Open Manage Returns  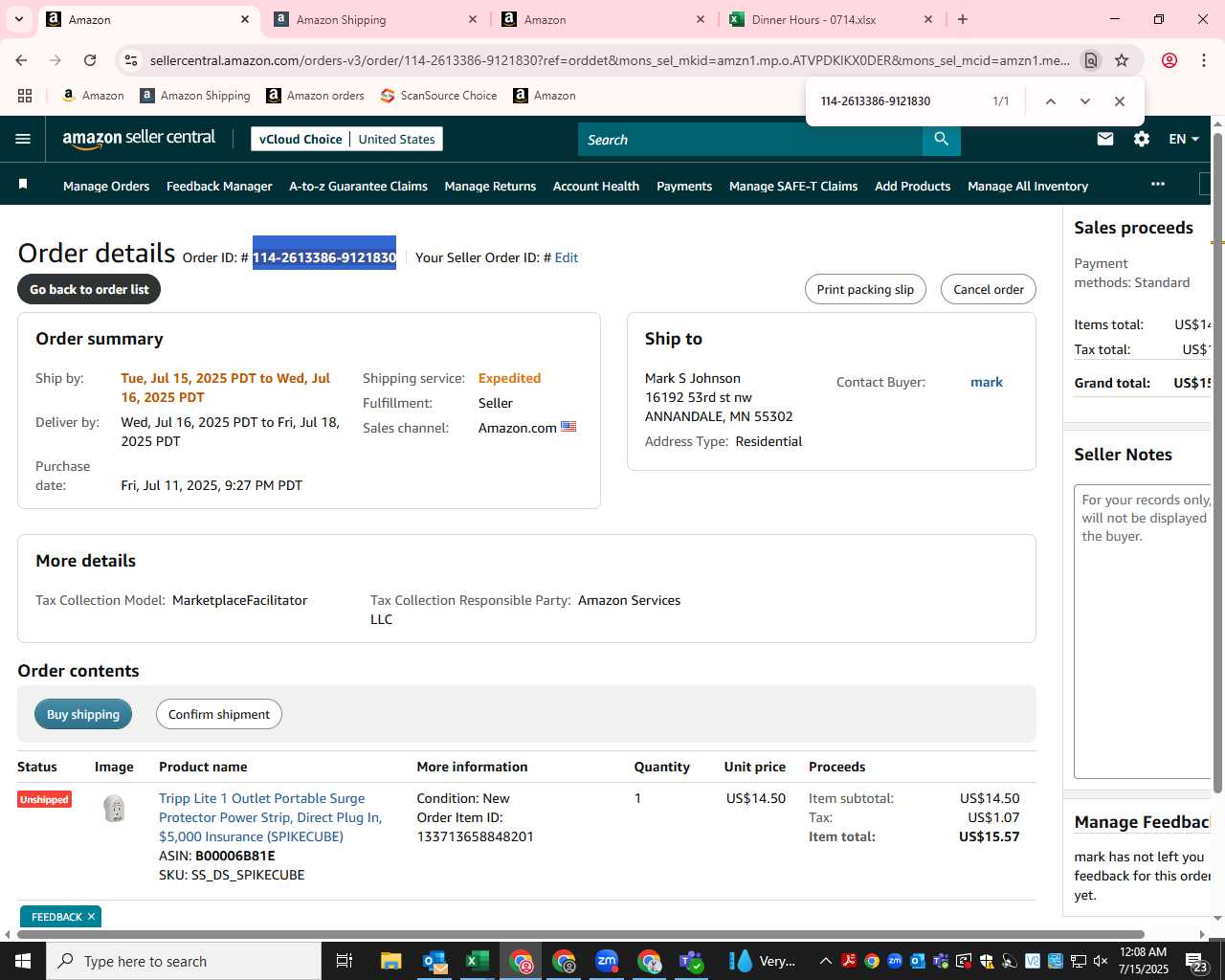pos(490,186)
